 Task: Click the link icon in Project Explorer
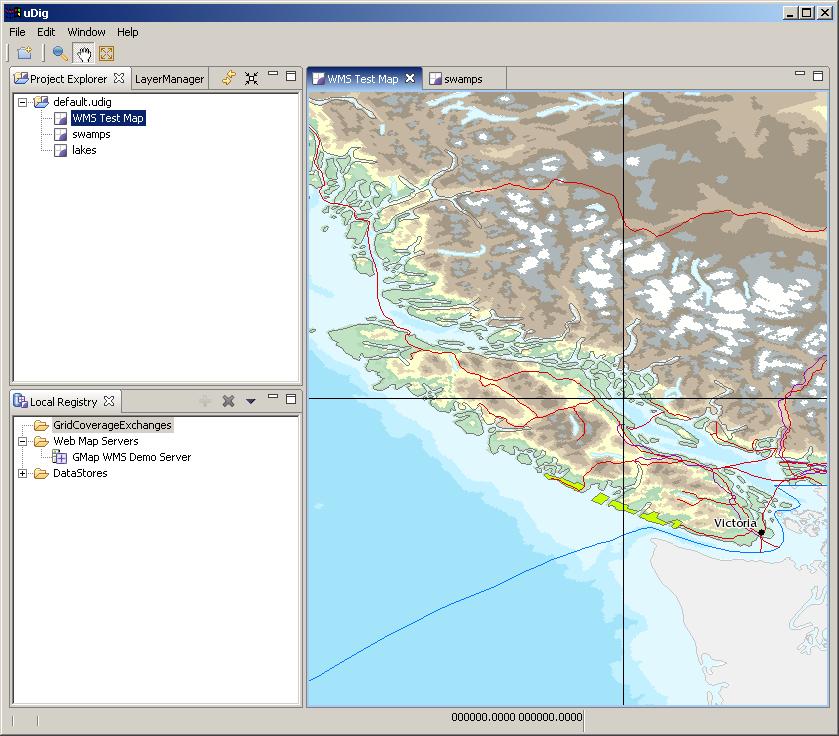pos(229,78)
